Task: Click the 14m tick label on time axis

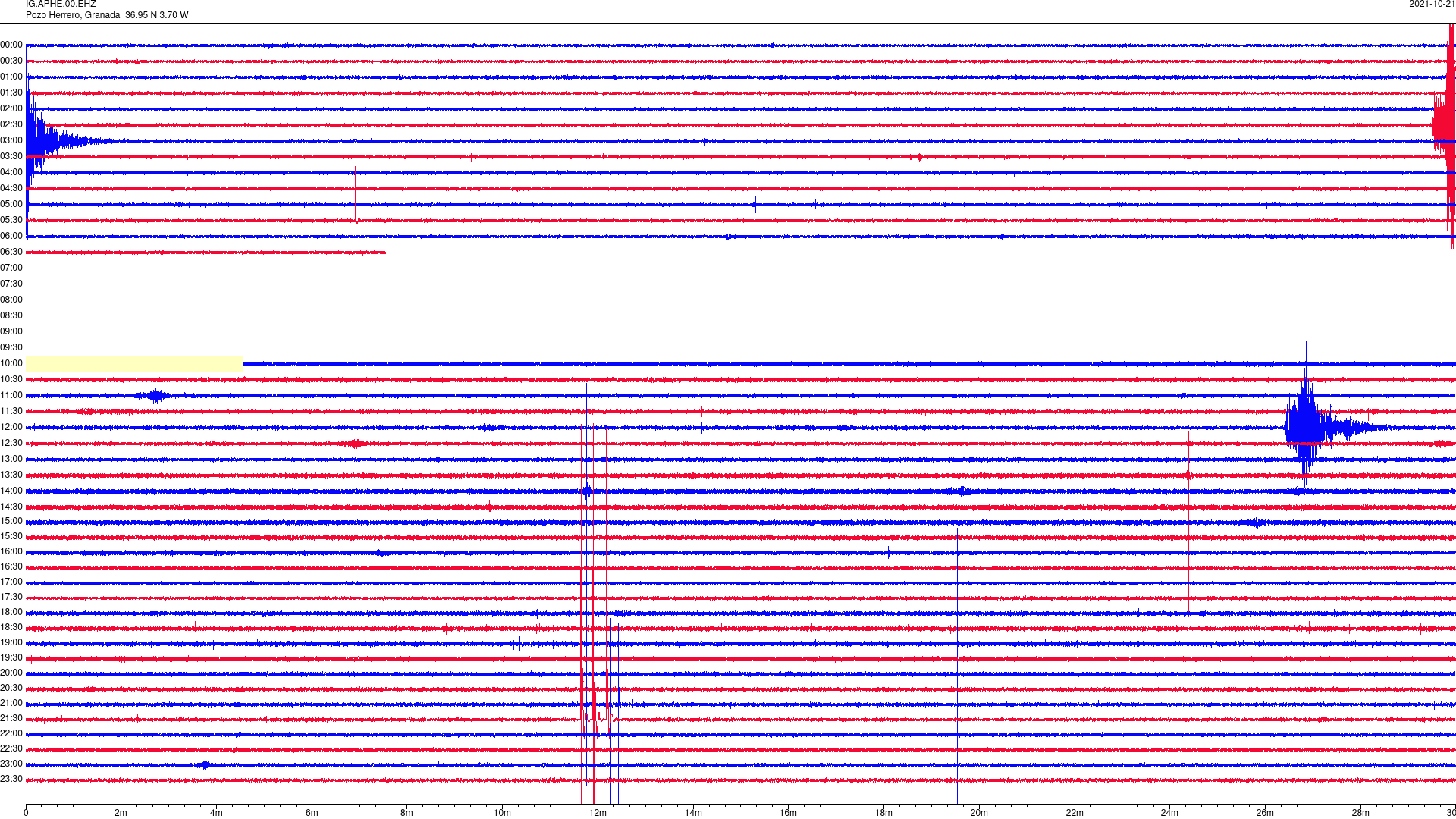Action: click(693, 813)
